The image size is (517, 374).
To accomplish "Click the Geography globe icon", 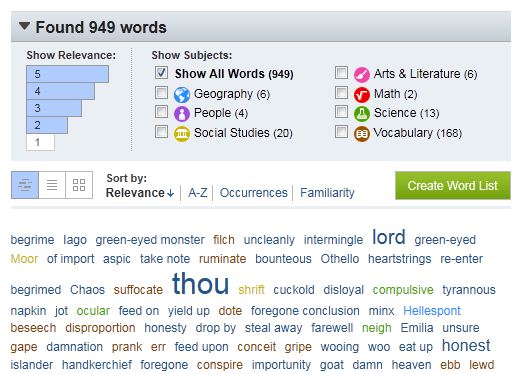I will (x=182, y=95).
